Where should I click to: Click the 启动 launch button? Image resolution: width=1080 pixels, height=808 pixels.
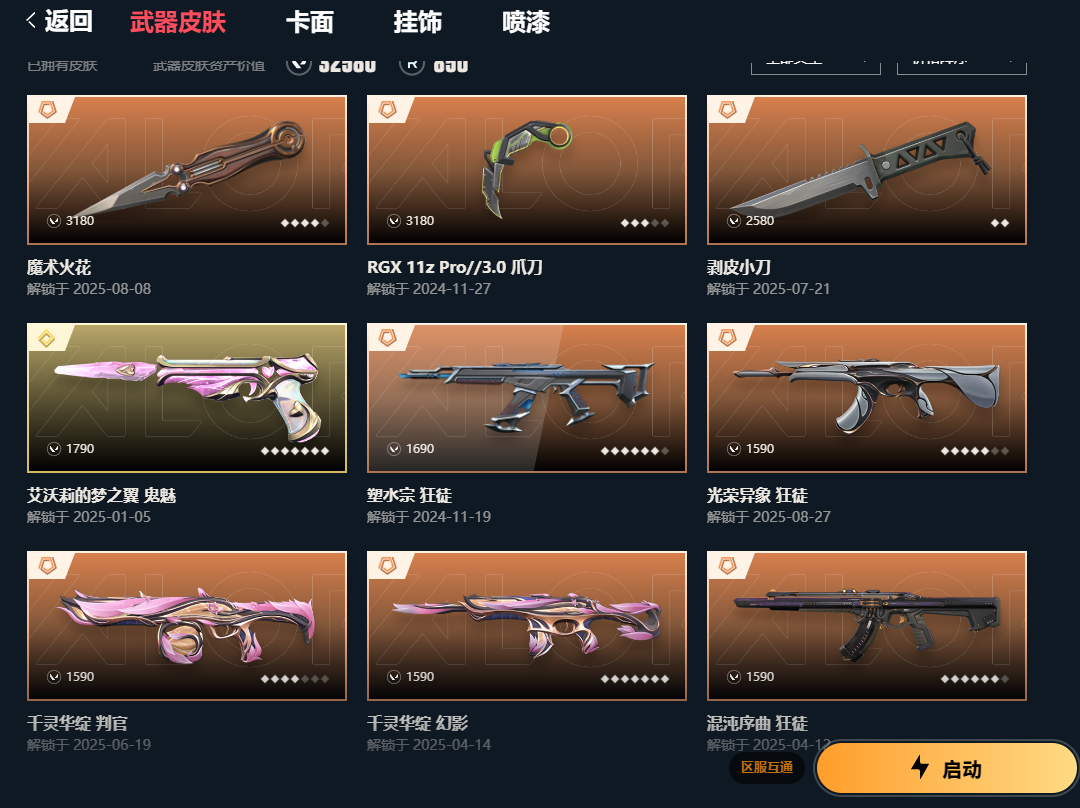[x=946, y=768]
